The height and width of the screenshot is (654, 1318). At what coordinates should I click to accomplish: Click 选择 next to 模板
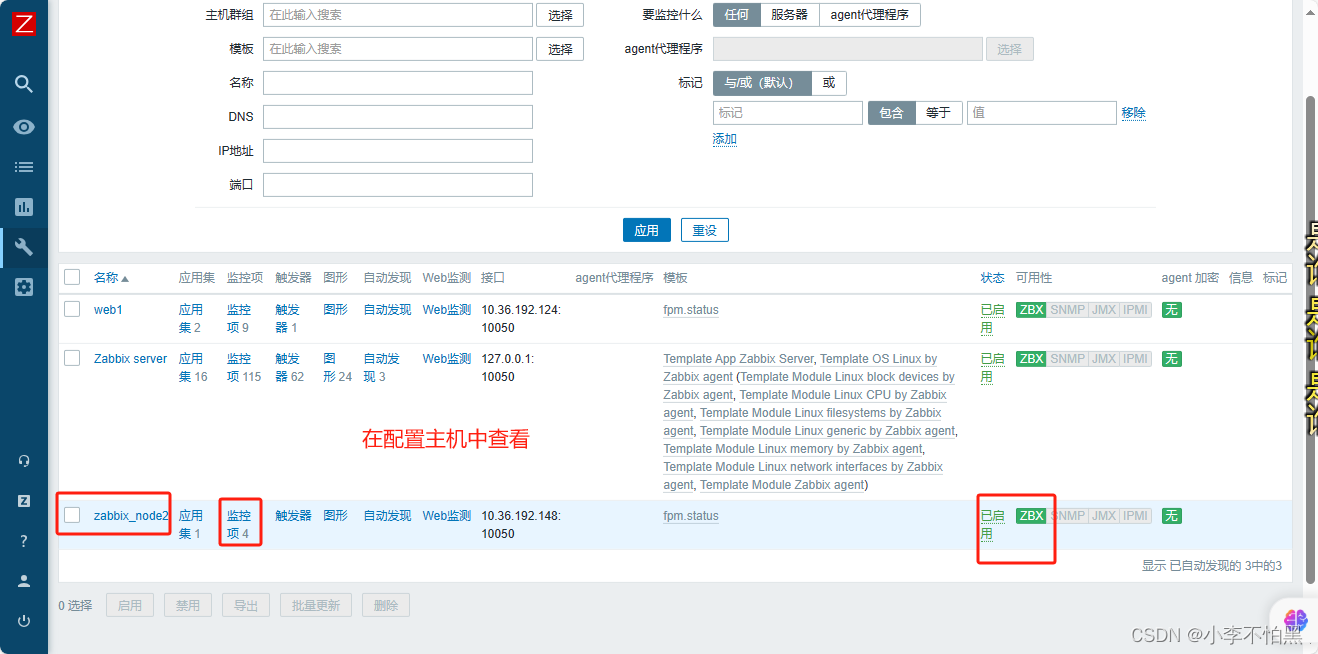pyautogui.click(x=560, y=49)
